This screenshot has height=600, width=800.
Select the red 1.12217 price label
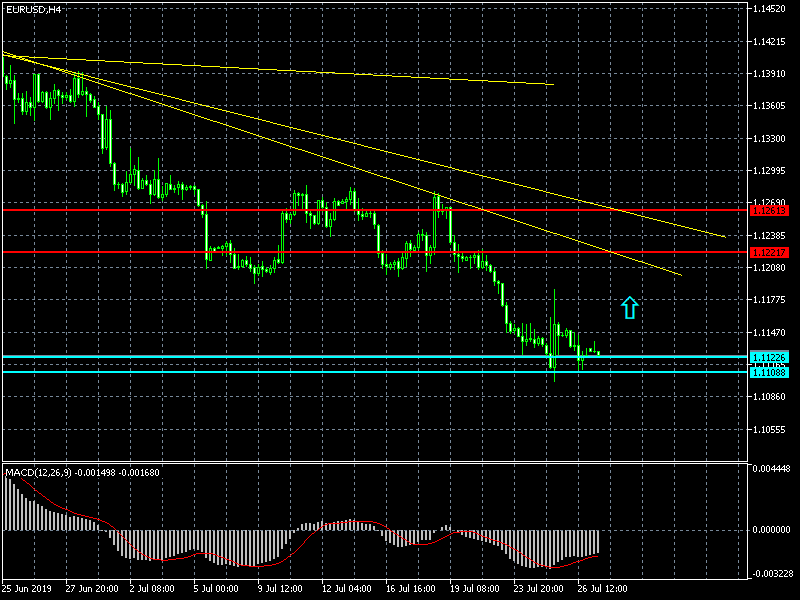click(x=769, y=252)
